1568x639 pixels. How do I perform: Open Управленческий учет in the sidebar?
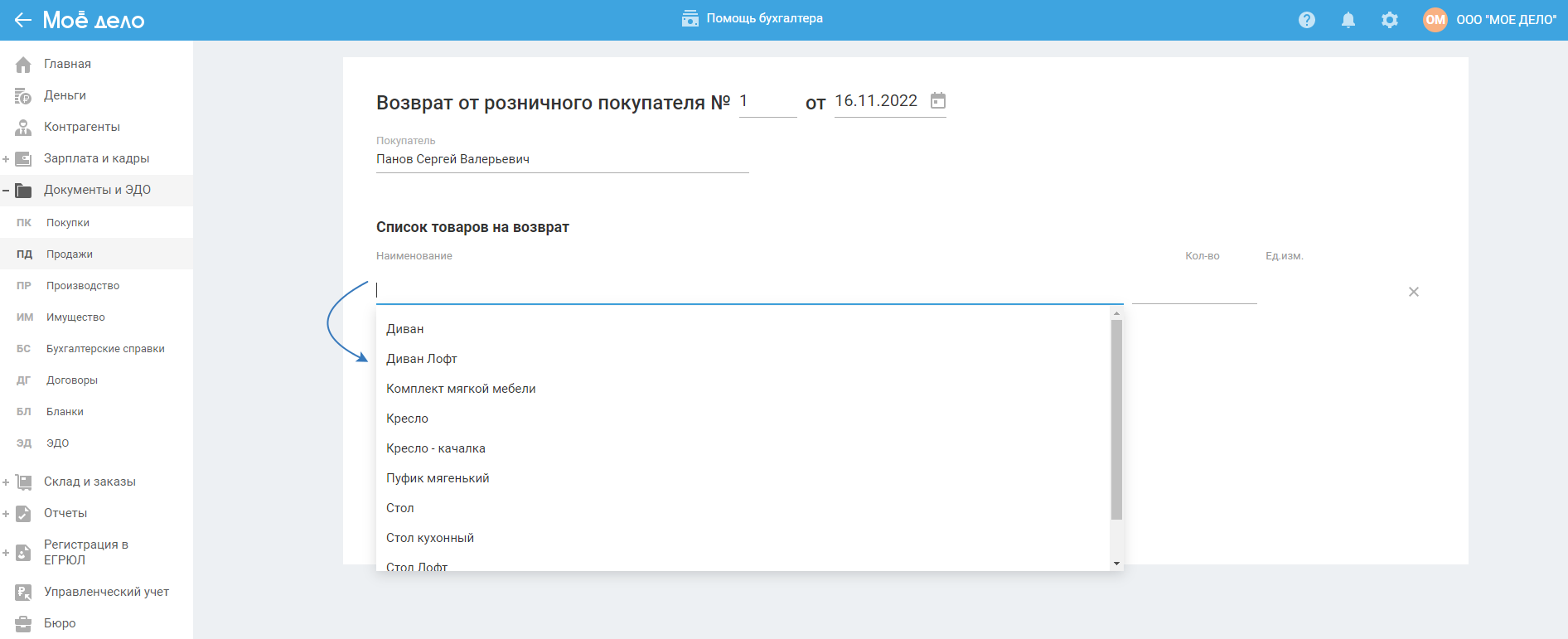click(x=106, y=592)
